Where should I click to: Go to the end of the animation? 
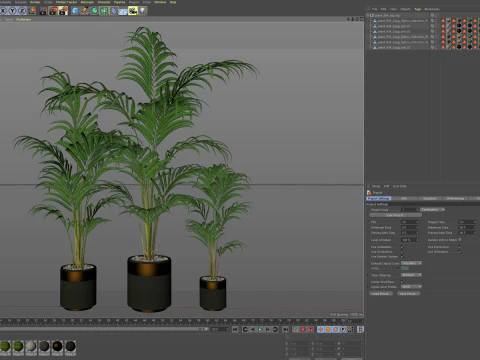click(286, 329)
